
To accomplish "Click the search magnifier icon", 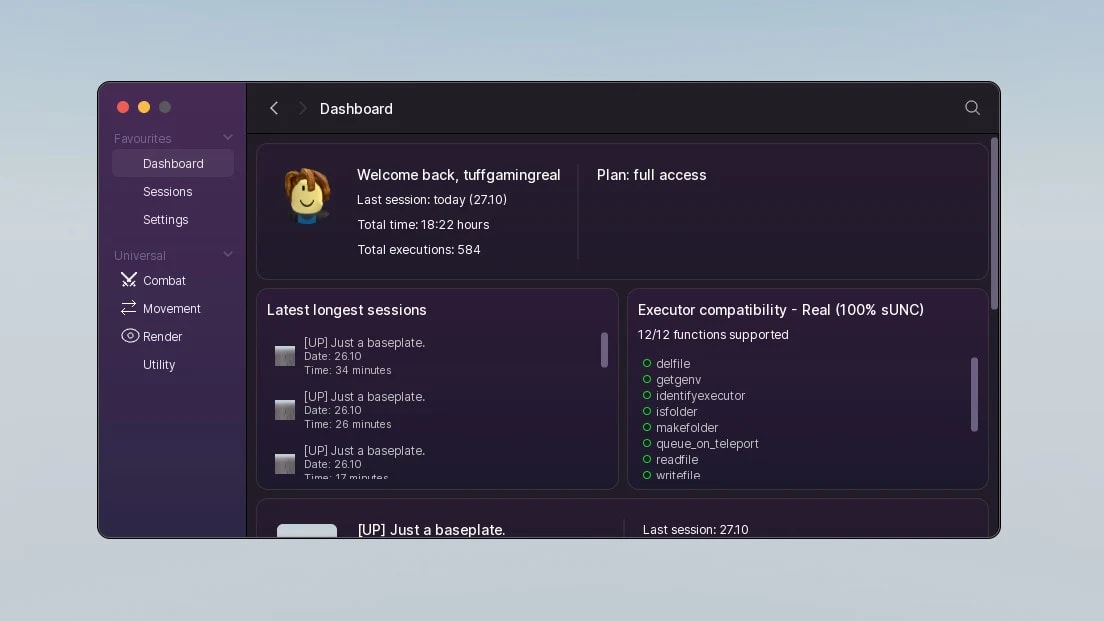I will (972, 108).
